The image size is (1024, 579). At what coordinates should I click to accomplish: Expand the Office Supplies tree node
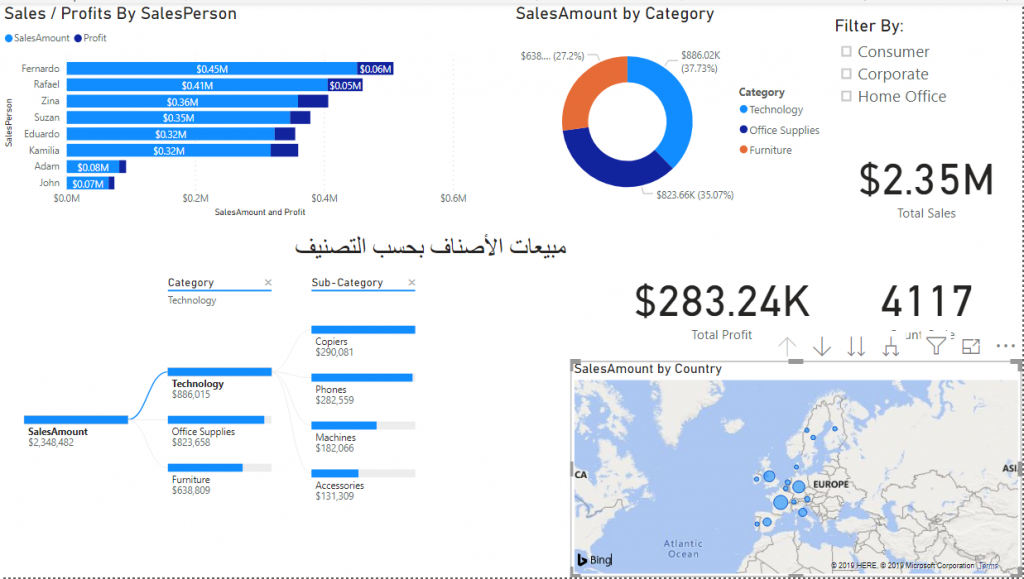tap(217, 420)
